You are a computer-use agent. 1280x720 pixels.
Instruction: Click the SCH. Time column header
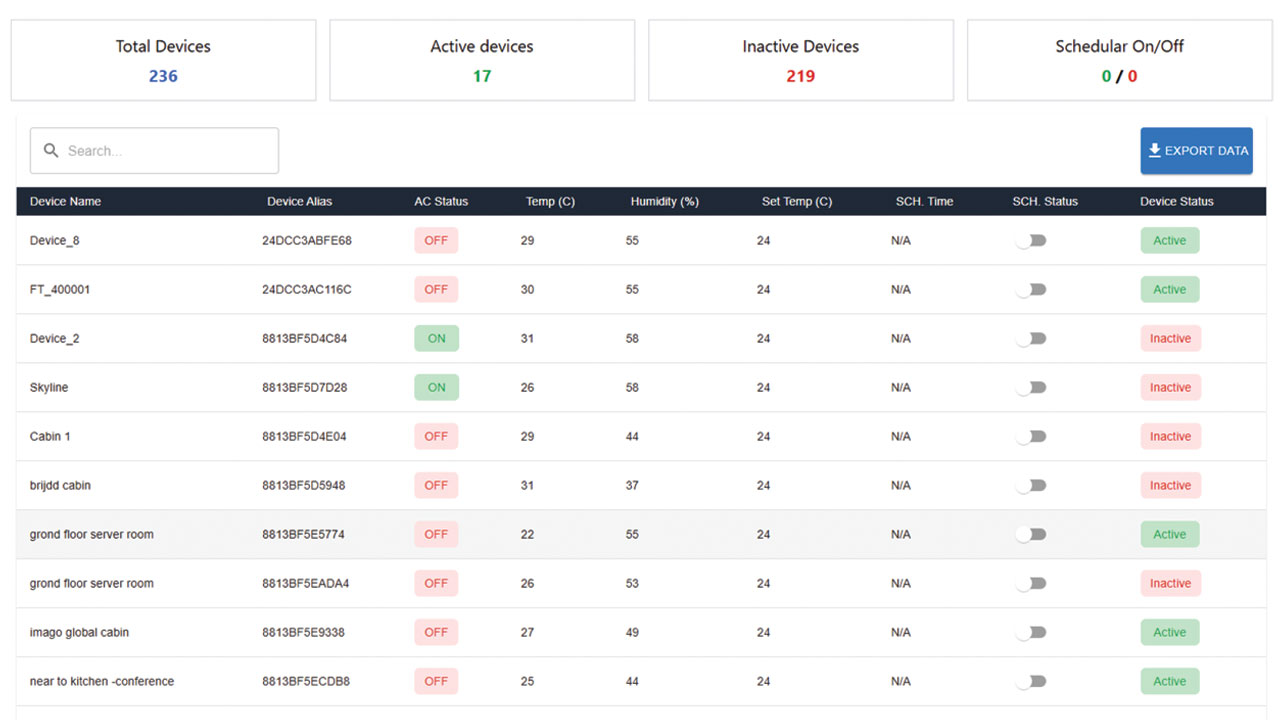click(924, 201)
